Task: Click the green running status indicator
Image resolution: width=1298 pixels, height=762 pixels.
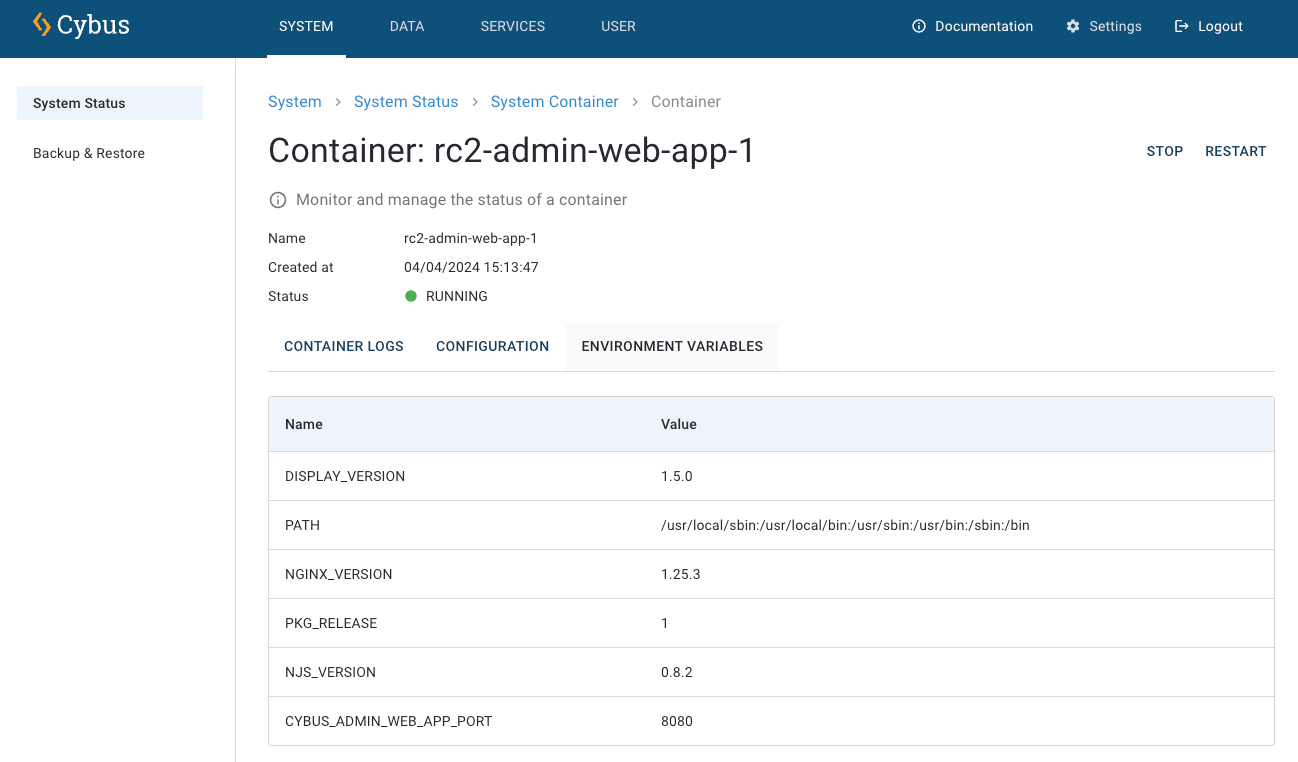Action: (x=411, y=297)
